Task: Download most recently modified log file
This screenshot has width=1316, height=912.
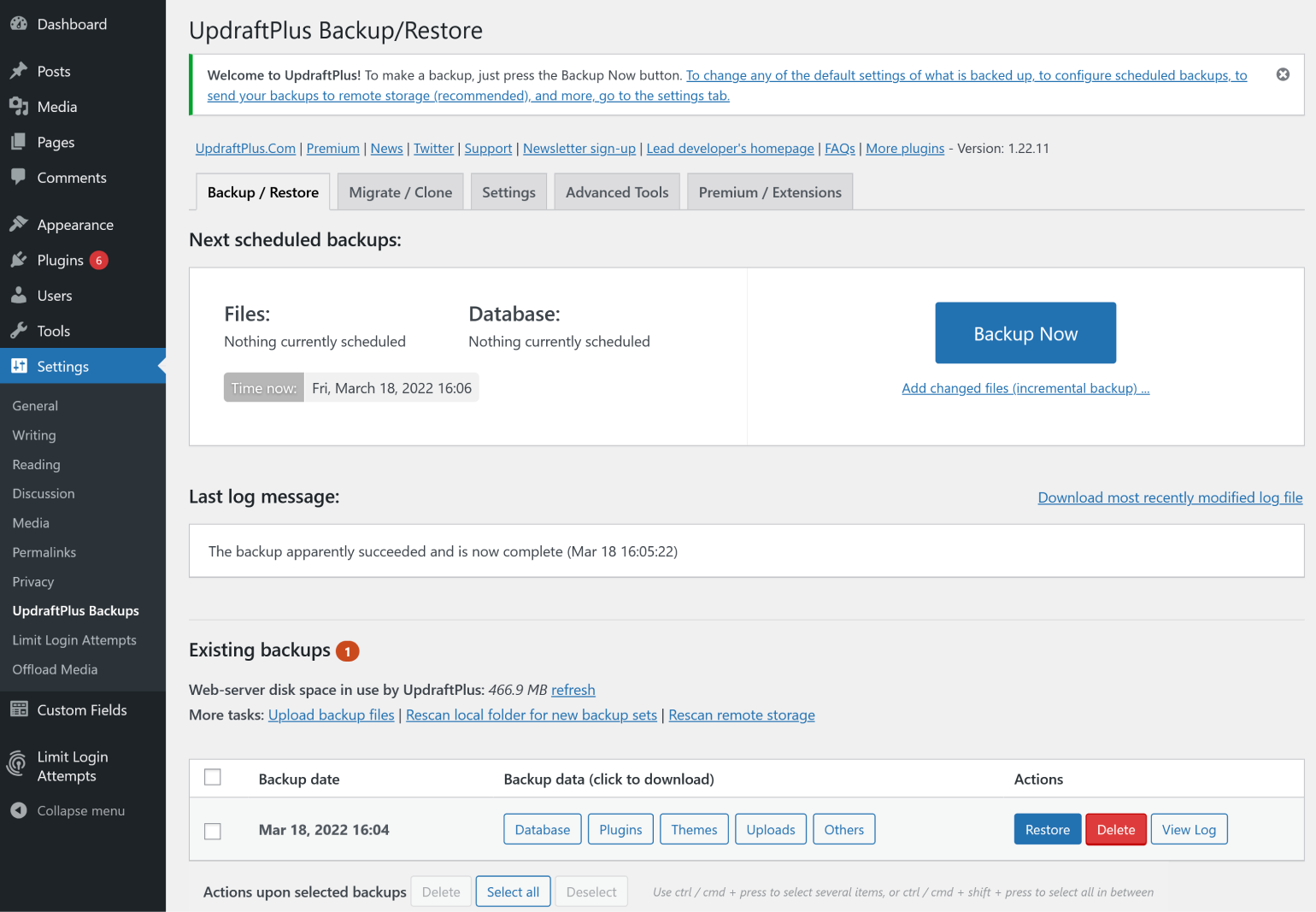Action: point(1170,497)
